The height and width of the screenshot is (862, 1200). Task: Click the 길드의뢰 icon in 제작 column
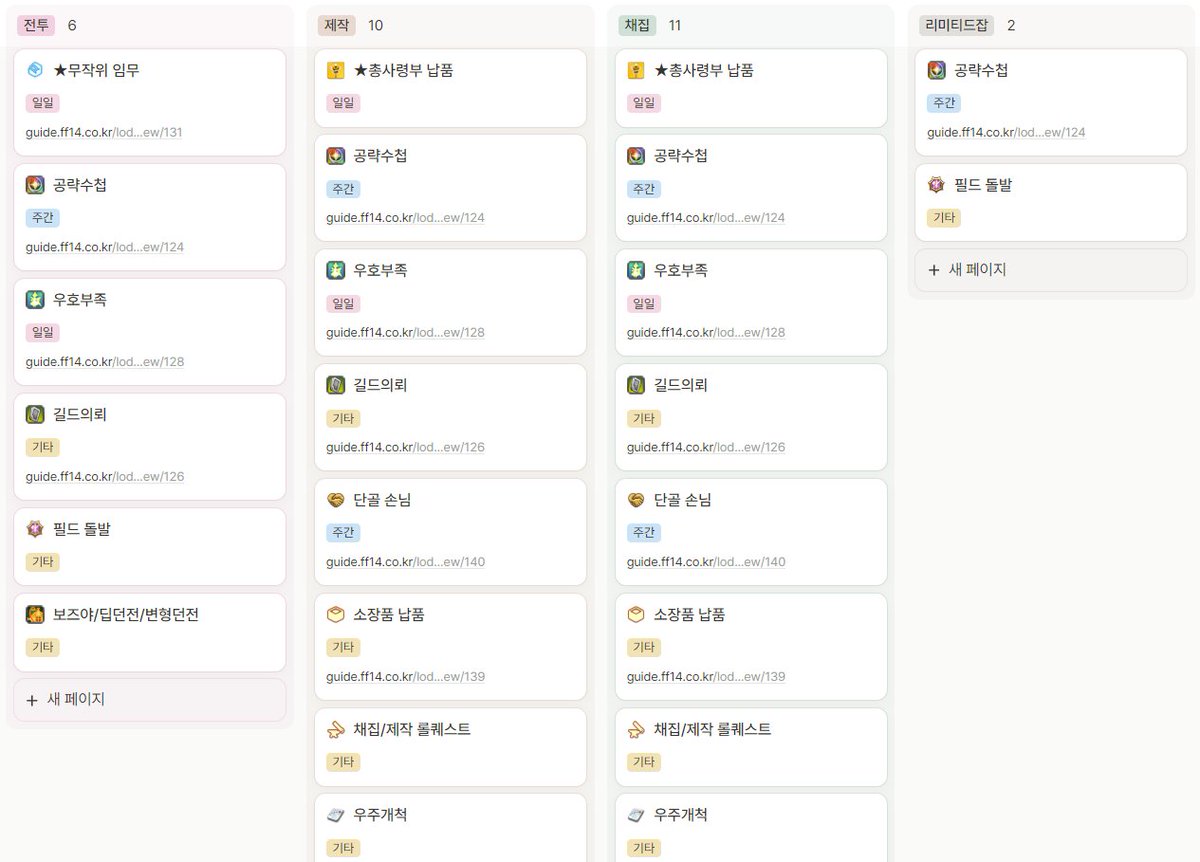336,385
